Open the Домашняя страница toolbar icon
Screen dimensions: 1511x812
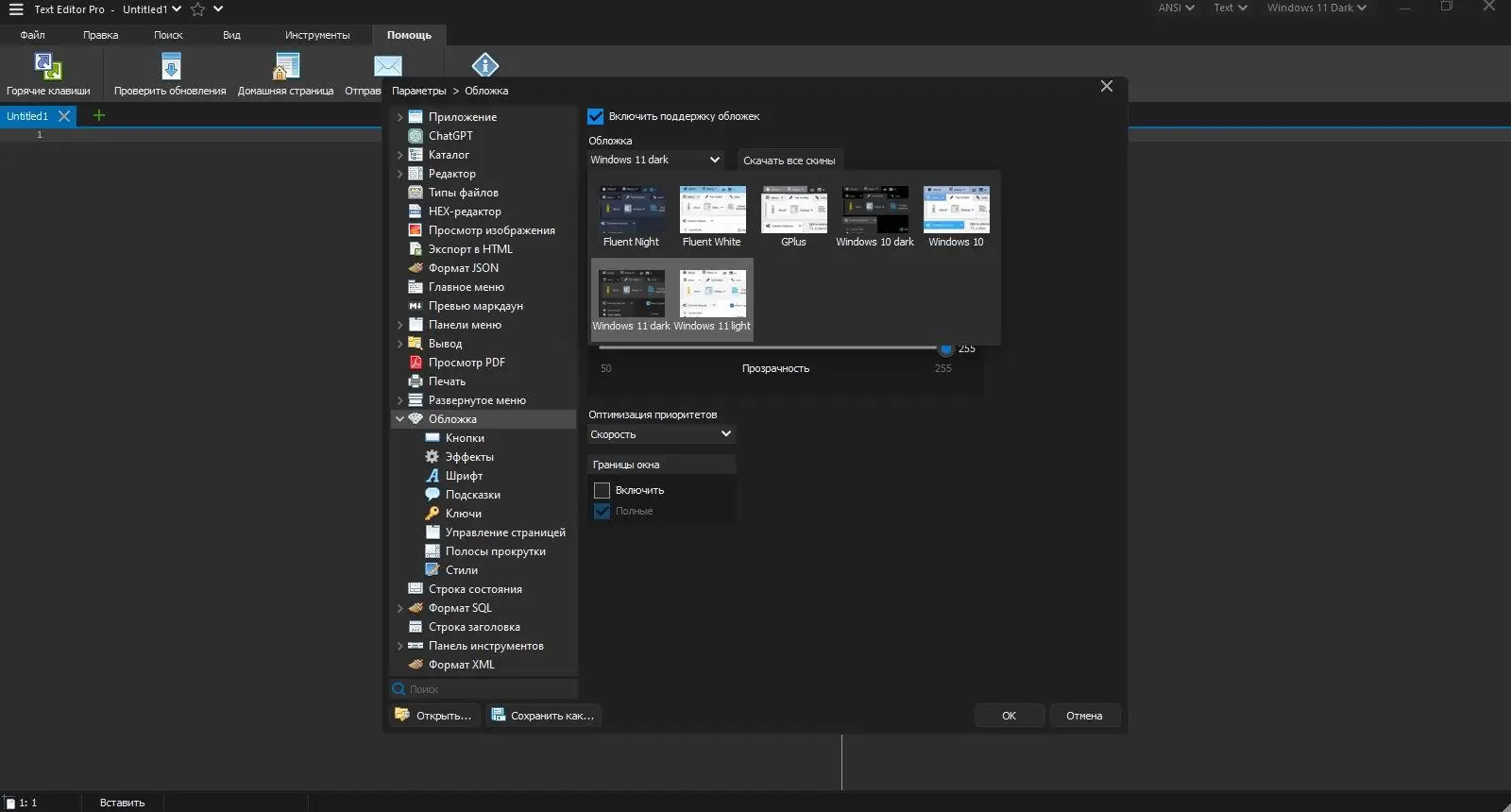point(285,67)
